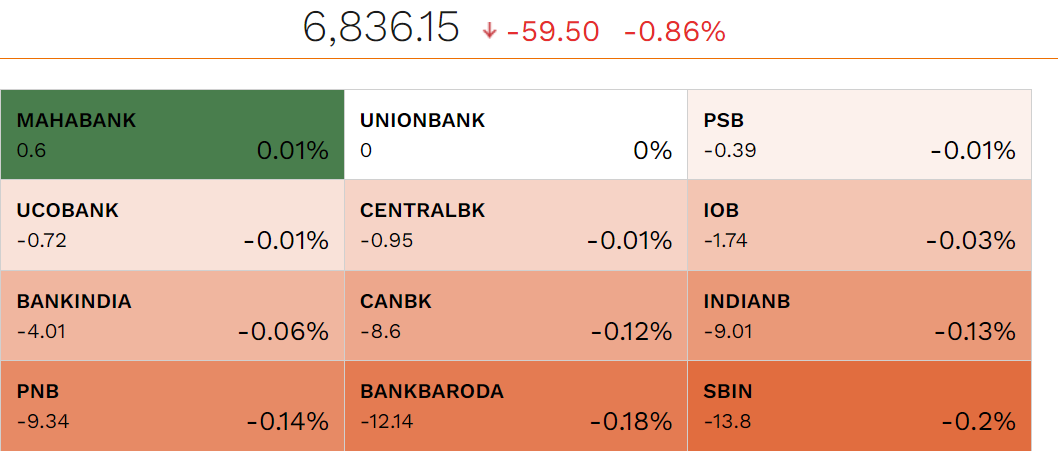Screen dimensions: 1058x451
Task: Click the PNB ticker label
Action: 32,391
